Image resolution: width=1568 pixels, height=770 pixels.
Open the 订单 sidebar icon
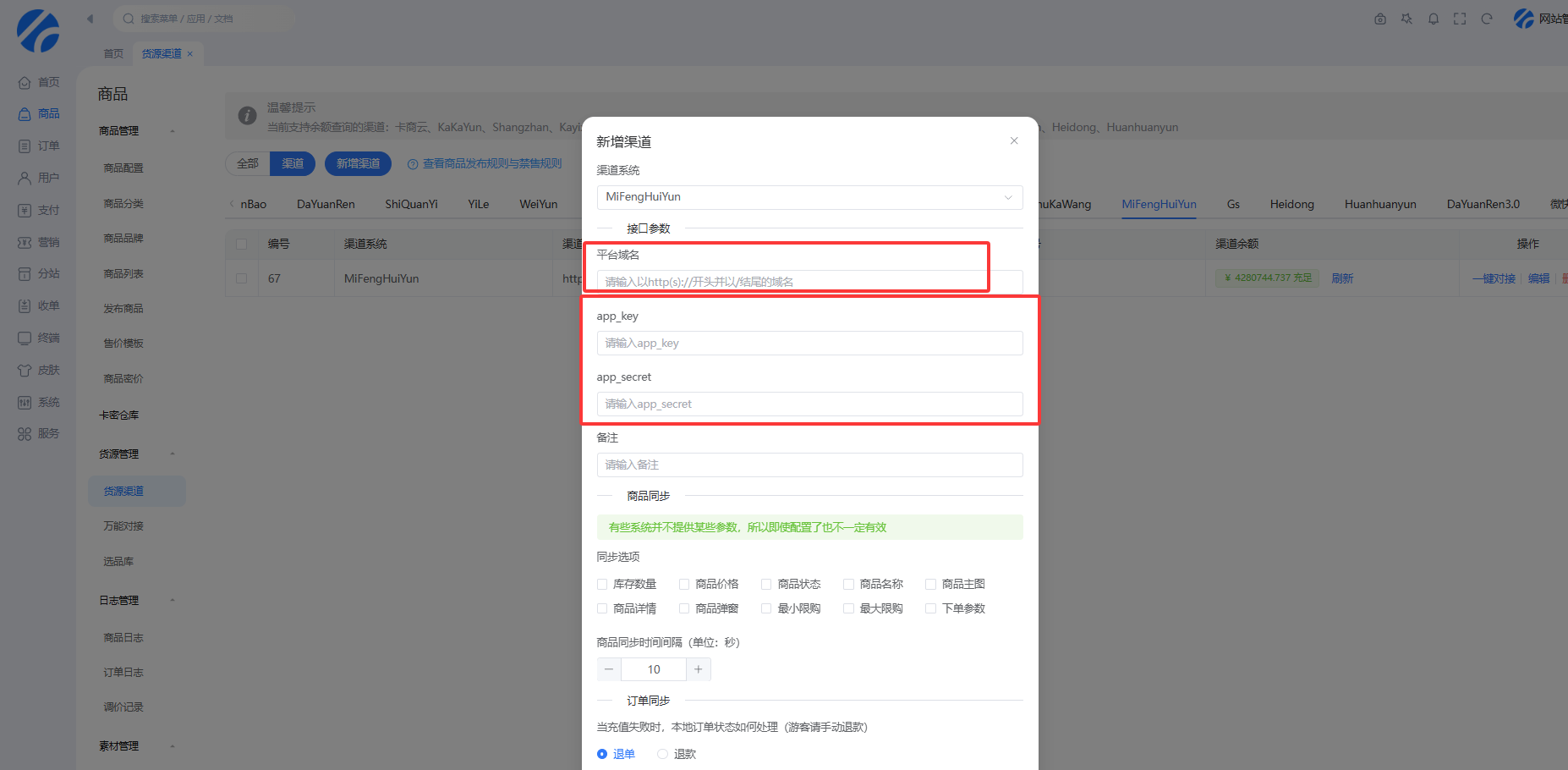coord(25,146)
